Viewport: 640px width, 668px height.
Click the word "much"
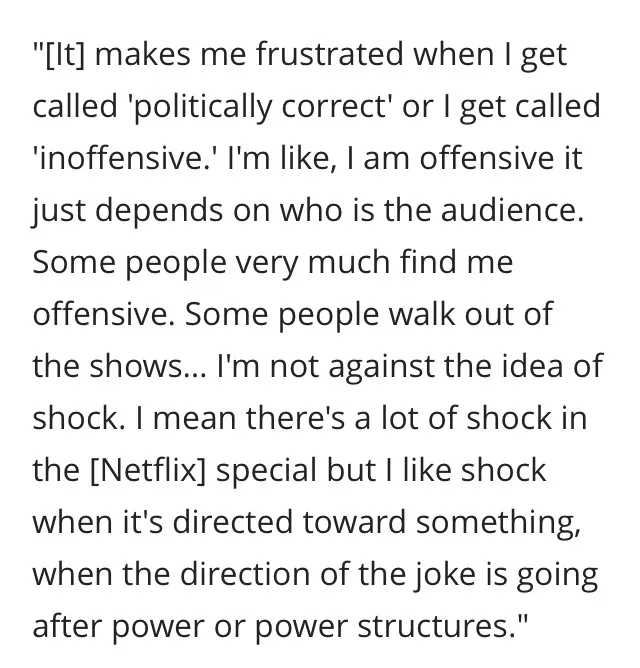(349, 262)
